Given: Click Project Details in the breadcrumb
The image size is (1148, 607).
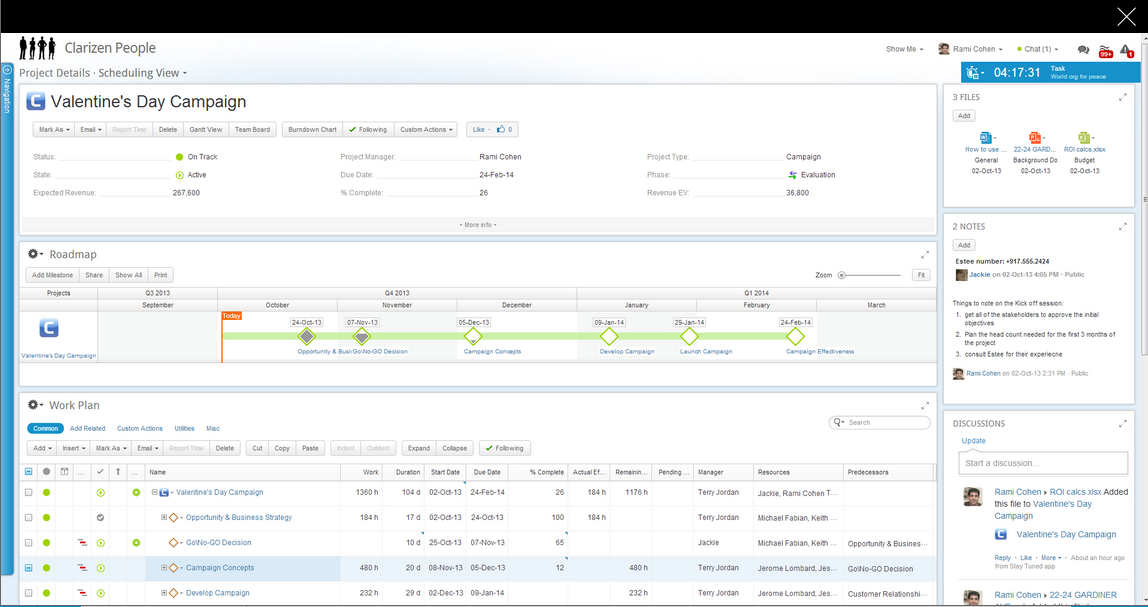Looking at the screenshot, I should [54, 73].
